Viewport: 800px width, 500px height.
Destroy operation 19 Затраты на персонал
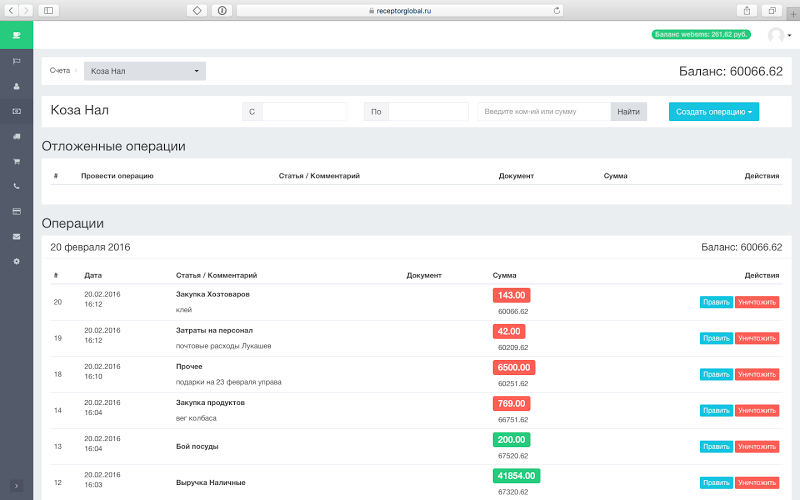[757, 338]
